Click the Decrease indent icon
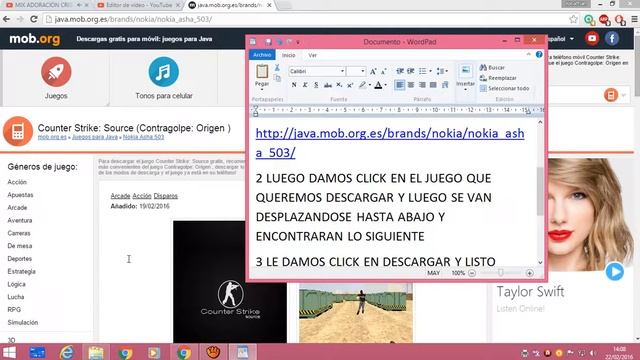The height and width of the screenshot is (360, 640). point(400,71)
